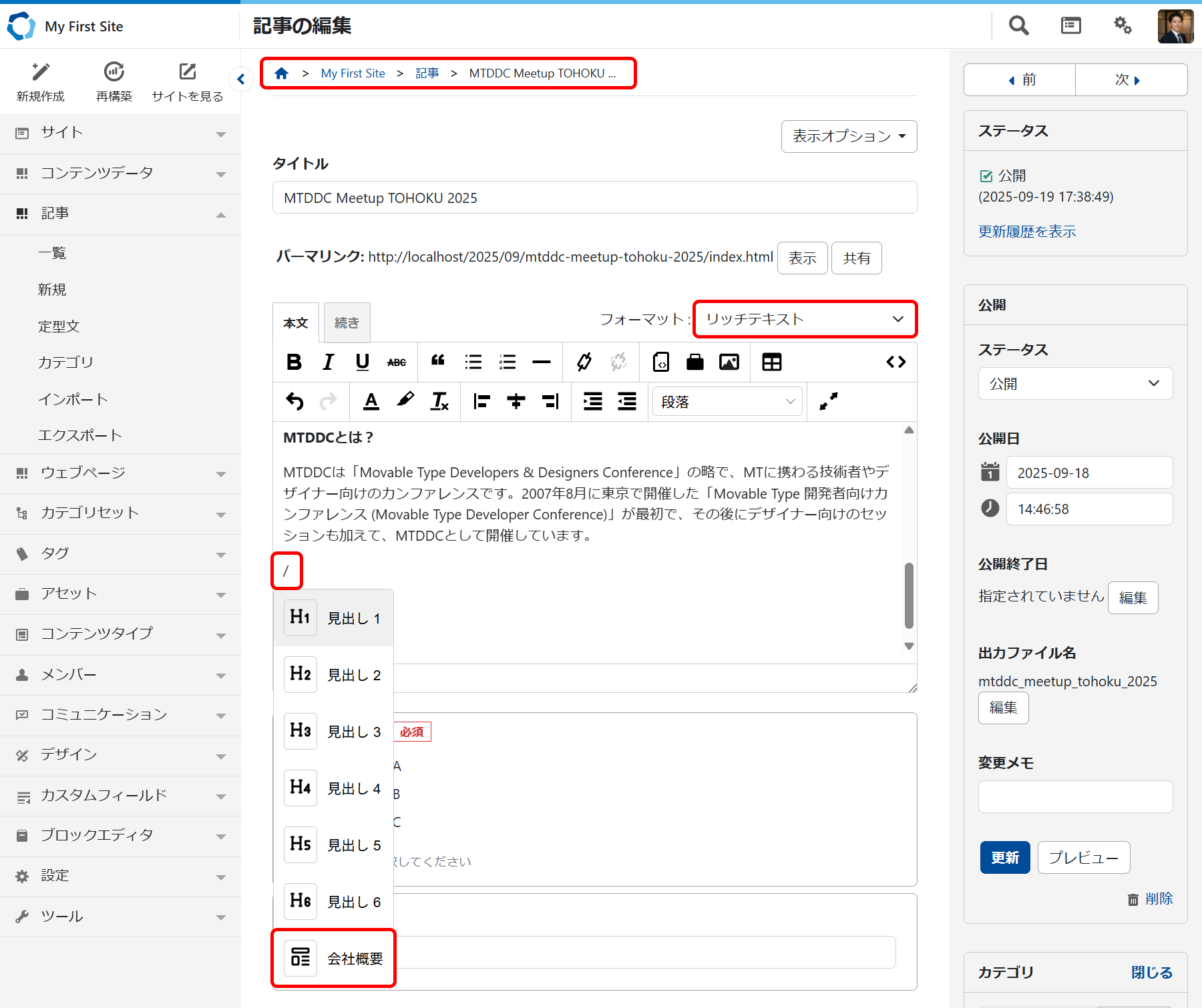1202x1008 pixels.
Task: Open the 更新履歴を表示 link
Action: pyautogui.click(x=1027, y=232)
